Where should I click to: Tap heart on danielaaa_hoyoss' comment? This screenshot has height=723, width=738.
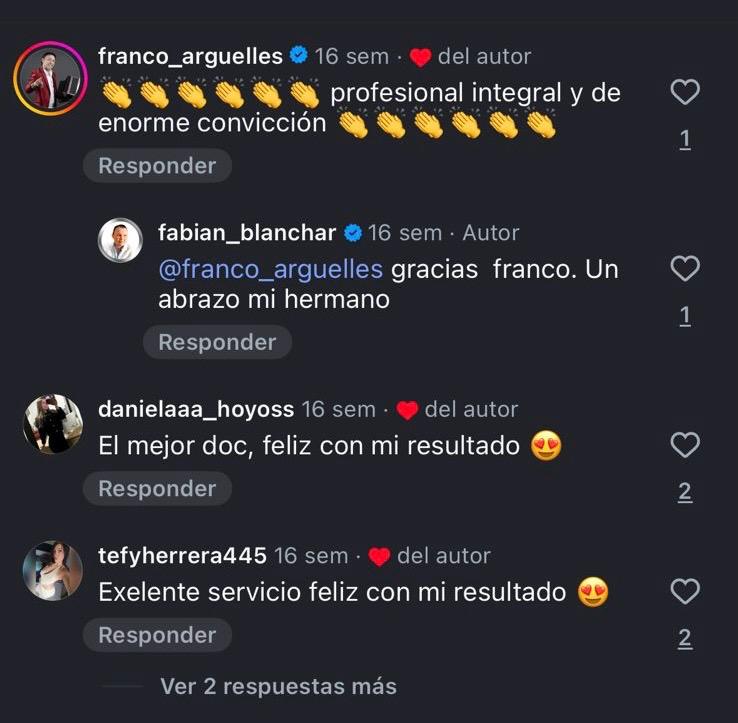click(x=685, y=445)
